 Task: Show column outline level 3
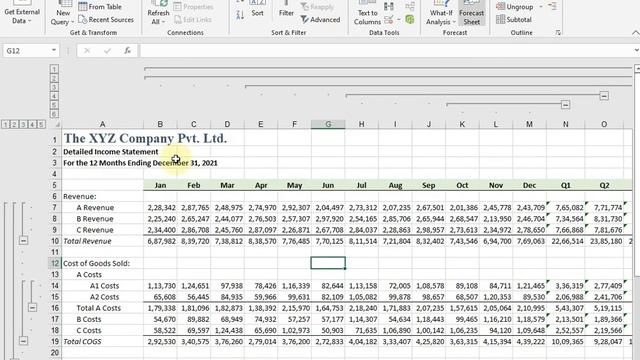tap(54, 87)
